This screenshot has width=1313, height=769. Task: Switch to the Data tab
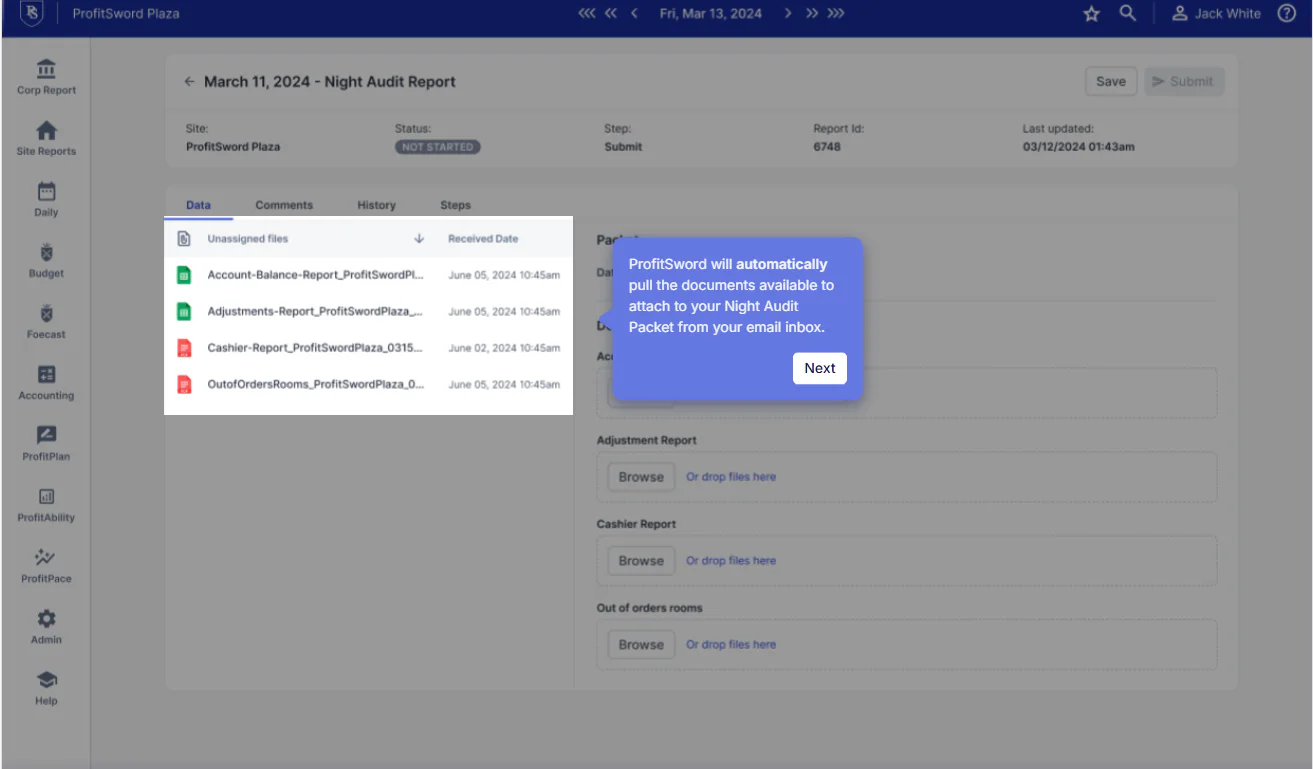(198, 205)
